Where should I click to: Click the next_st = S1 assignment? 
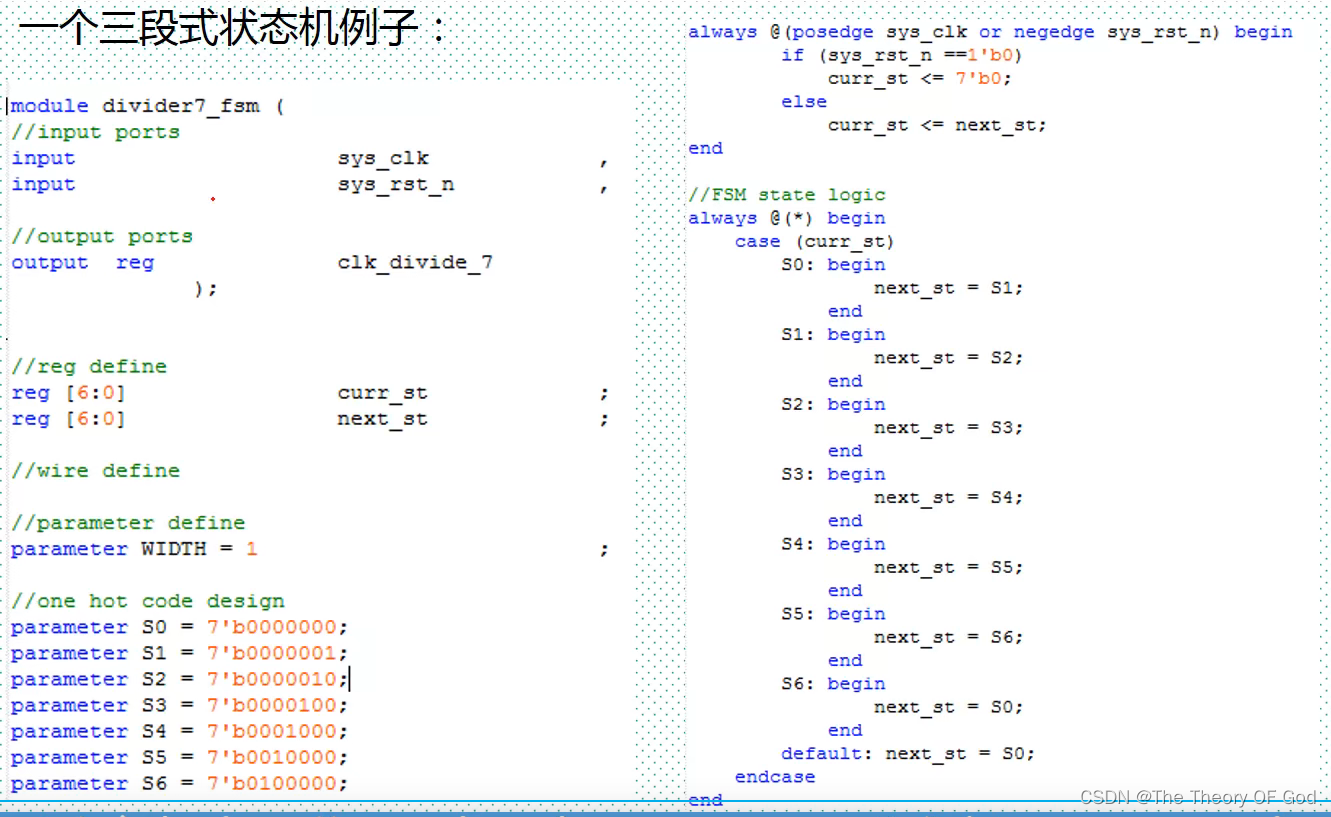coord(949,288)
